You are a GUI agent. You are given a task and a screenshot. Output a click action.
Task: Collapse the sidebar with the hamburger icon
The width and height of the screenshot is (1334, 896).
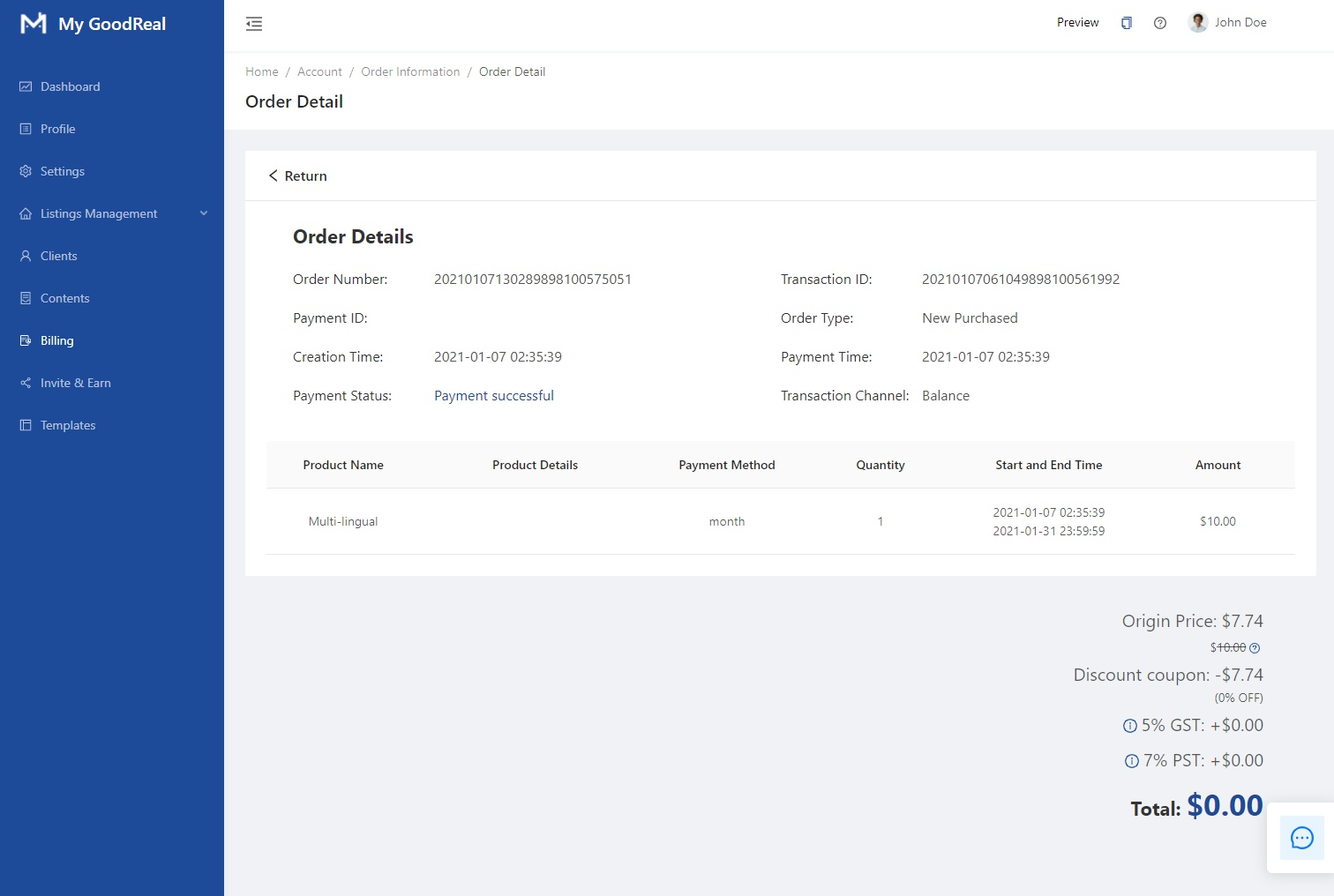(x=254, y=24)
